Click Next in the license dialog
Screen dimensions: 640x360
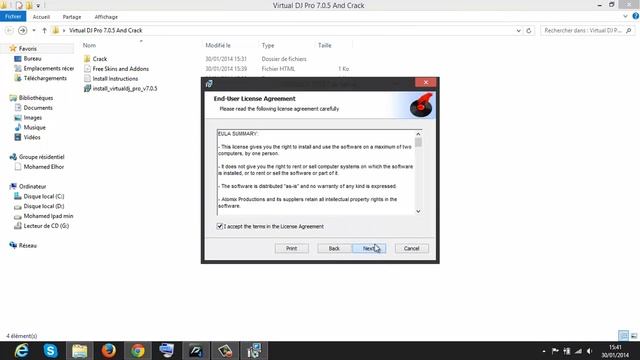(369, 248)
